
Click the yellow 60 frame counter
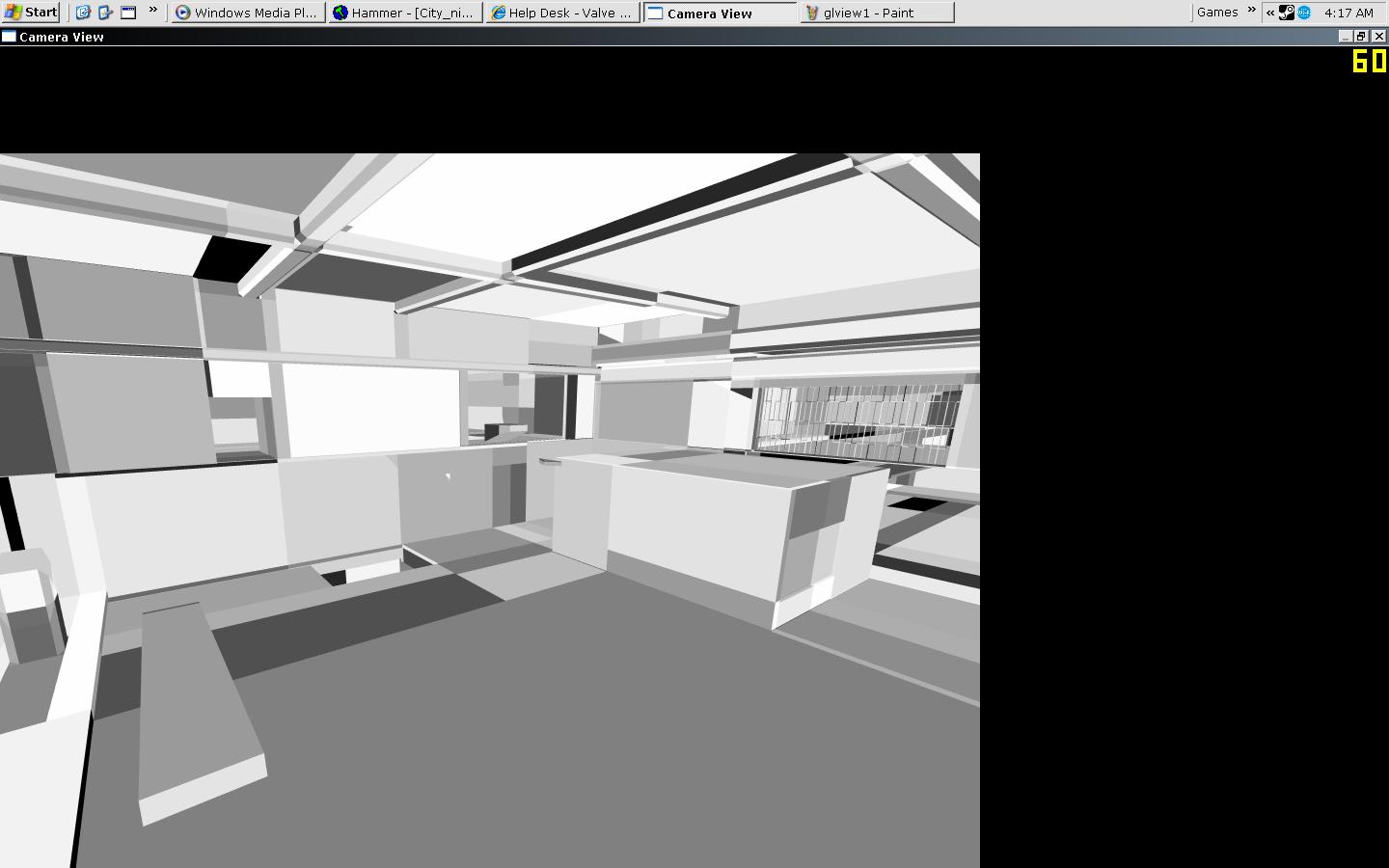tap(1369, 61)
